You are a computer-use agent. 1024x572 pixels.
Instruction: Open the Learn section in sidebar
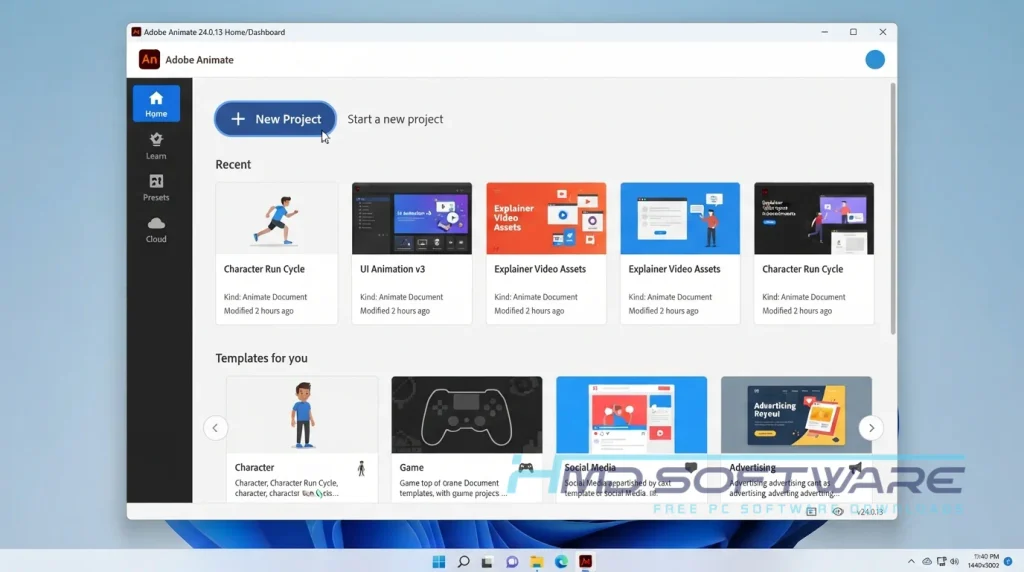(x=156, y=146)
